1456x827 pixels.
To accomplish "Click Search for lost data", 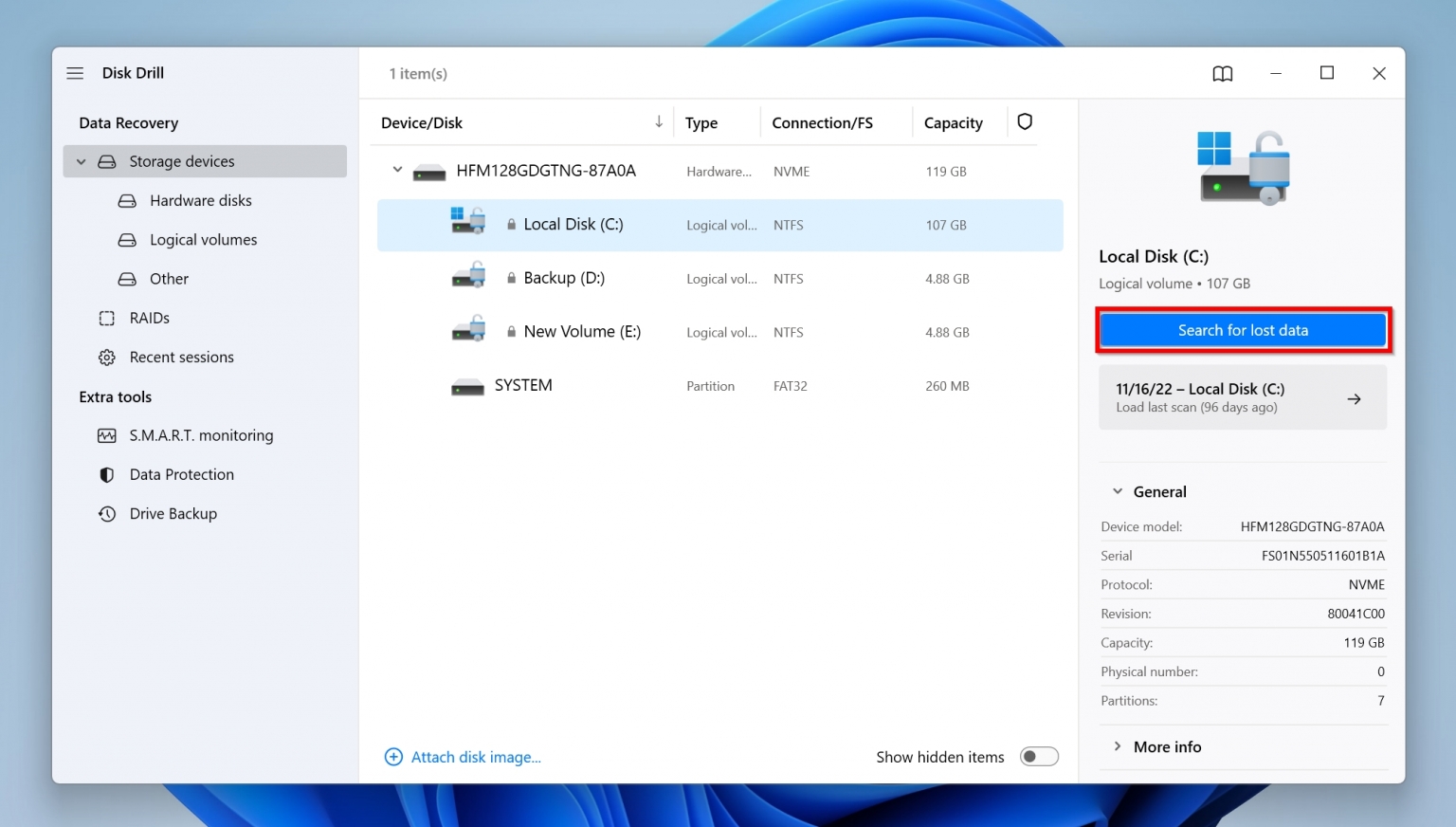I will [x=1243, y=329].
